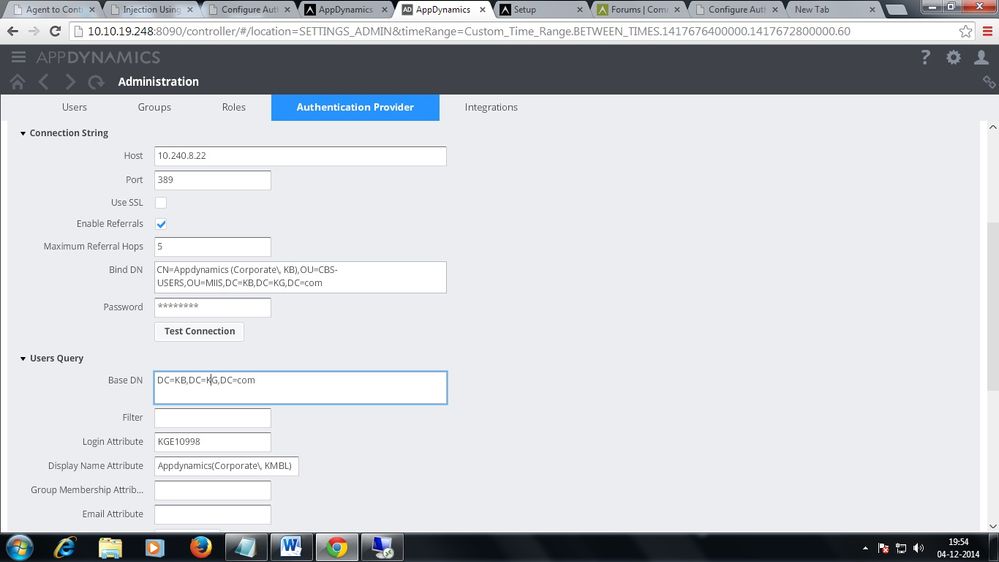The height and width of the screenshot is (562, 999).
Task: Click the user profile icon
Action: coord(981,58)
